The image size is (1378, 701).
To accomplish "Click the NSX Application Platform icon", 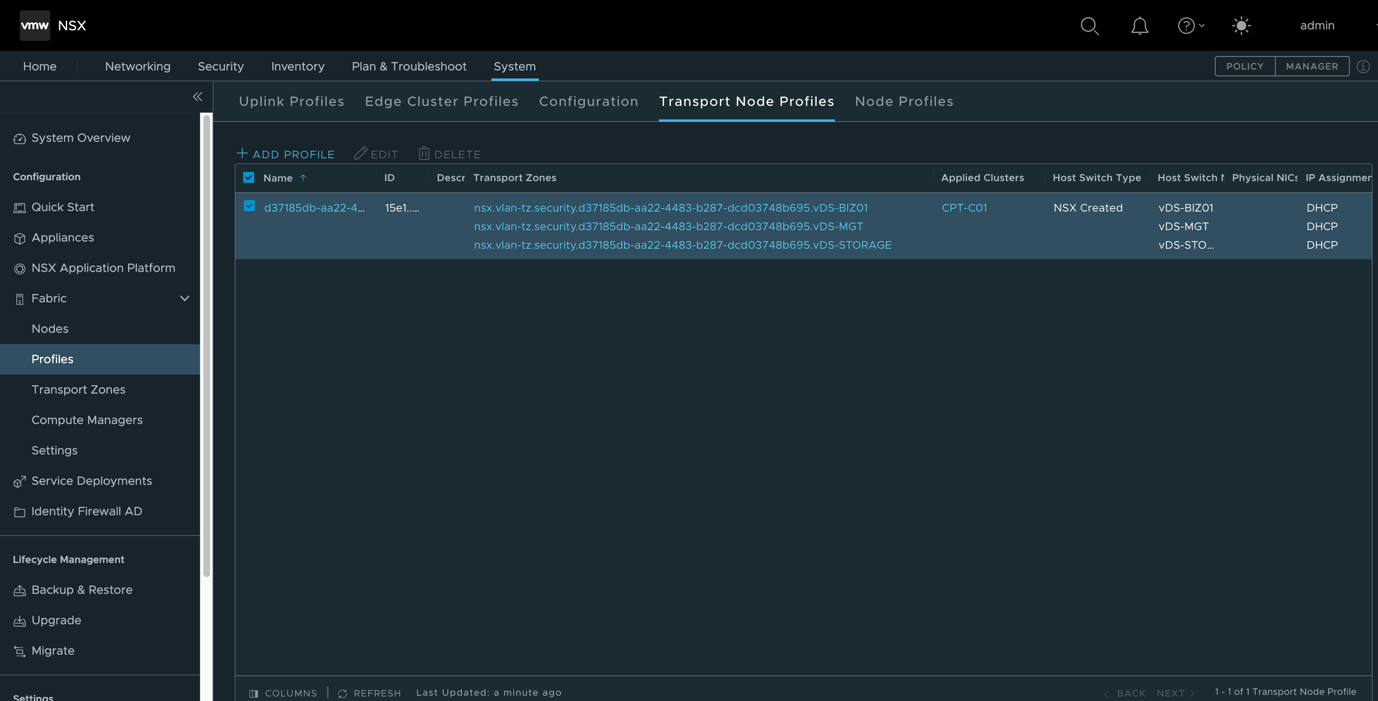I will click(19, 269).
